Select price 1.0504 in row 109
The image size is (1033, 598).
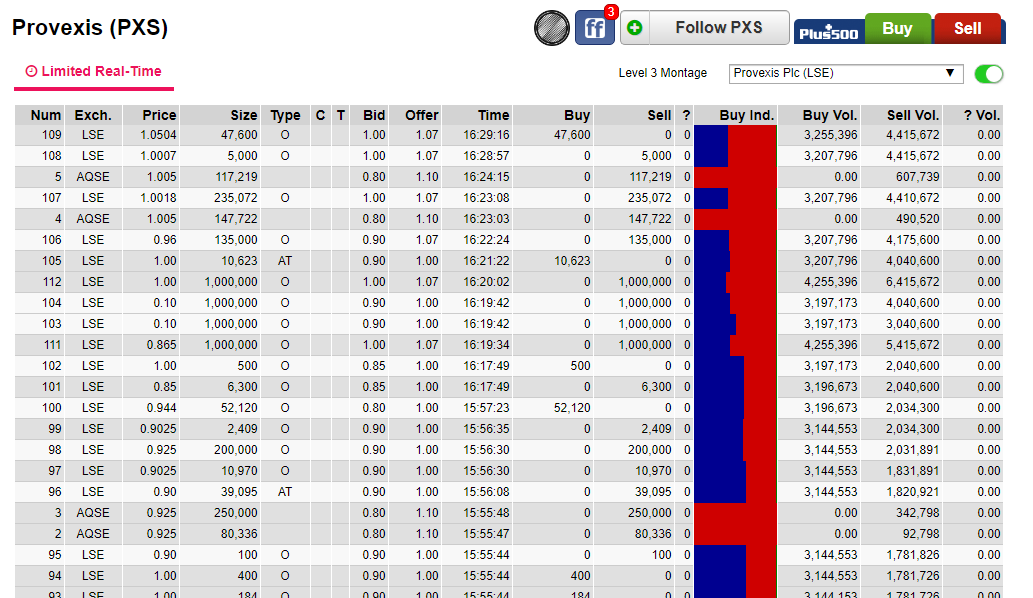pos(158,135)
